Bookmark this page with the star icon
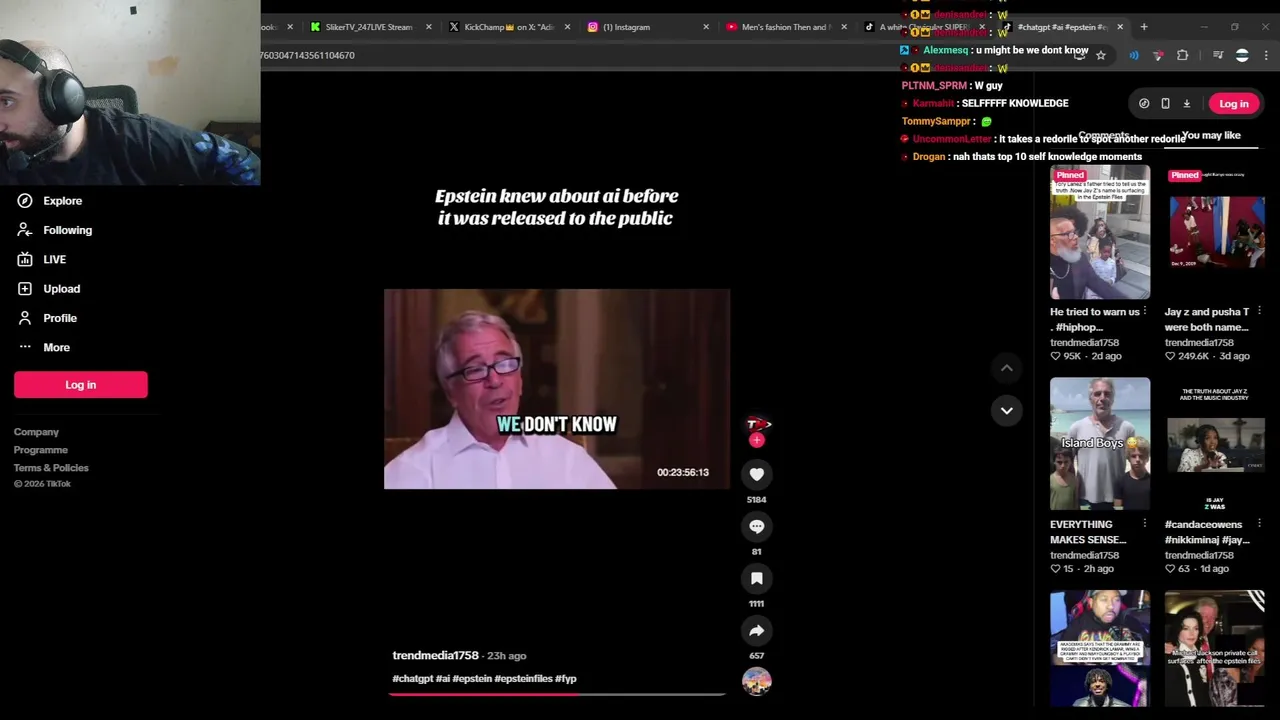The image size is (1280, 720). click(x=1101, y=56)
